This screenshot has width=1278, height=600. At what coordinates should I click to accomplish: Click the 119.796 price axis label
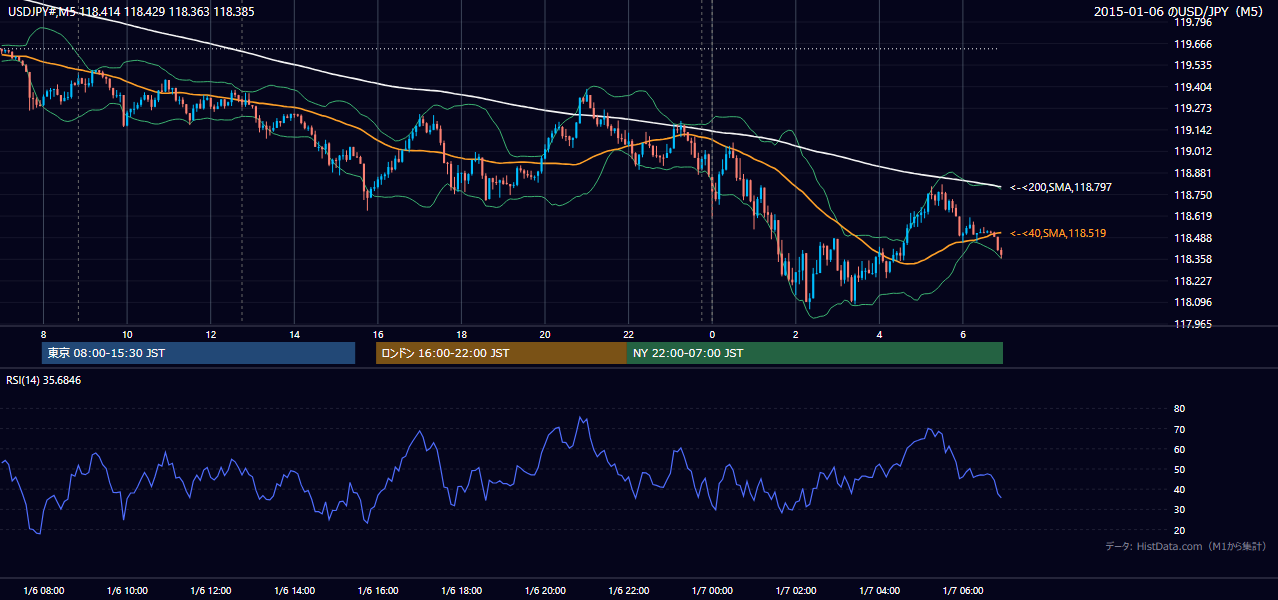point(1191,22)
